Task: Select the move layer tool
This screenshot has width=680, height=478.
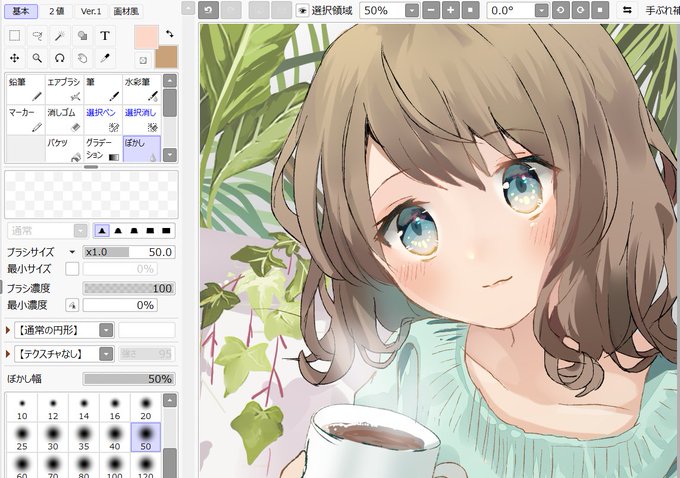Action: pyautogui.click(x=15, y=58)
